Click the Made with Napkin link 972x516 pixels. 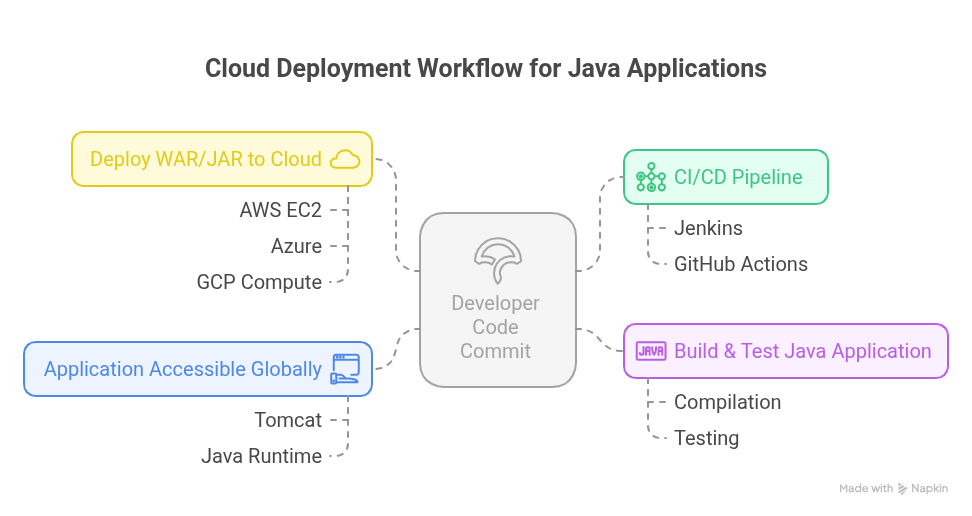point(893,489)
